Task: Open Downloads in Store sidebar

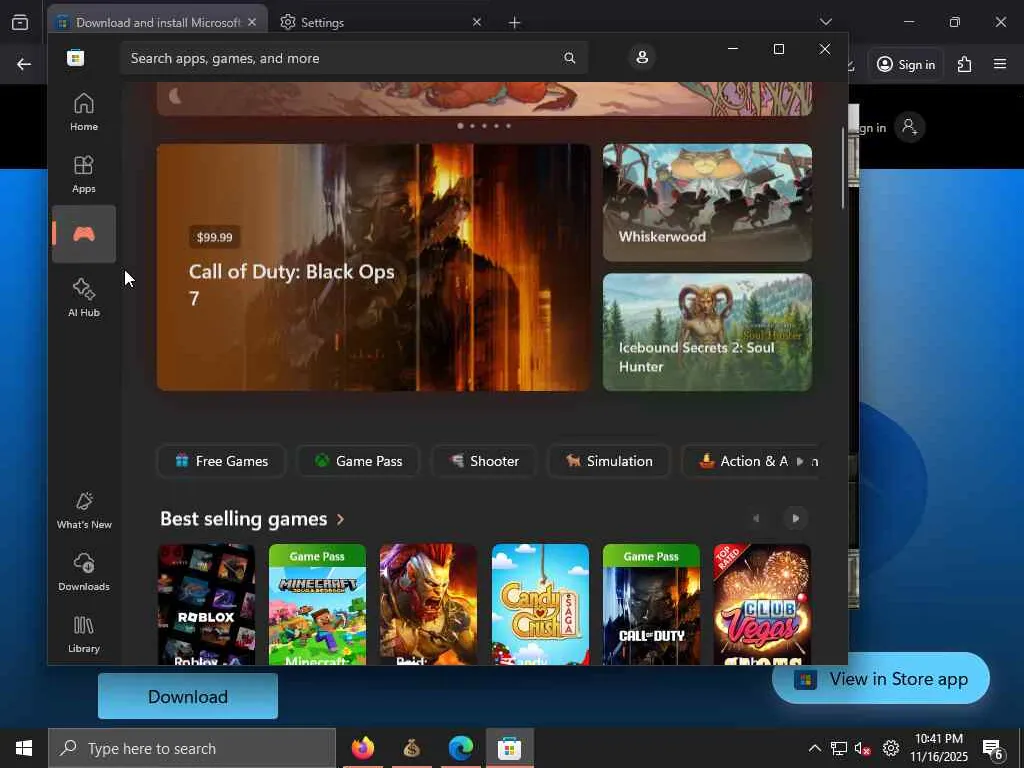Action: tap(84, 572)
